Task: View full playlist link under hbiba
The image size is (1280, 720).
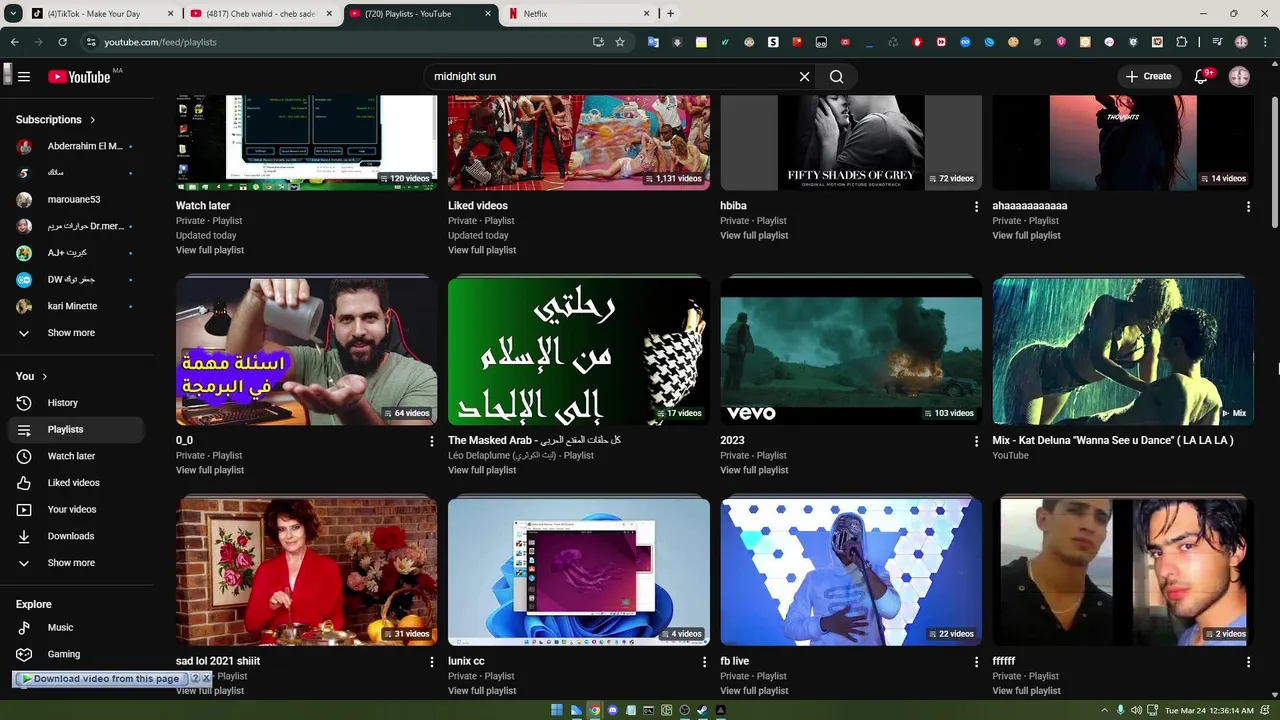Action: click(x=754, y=236)
